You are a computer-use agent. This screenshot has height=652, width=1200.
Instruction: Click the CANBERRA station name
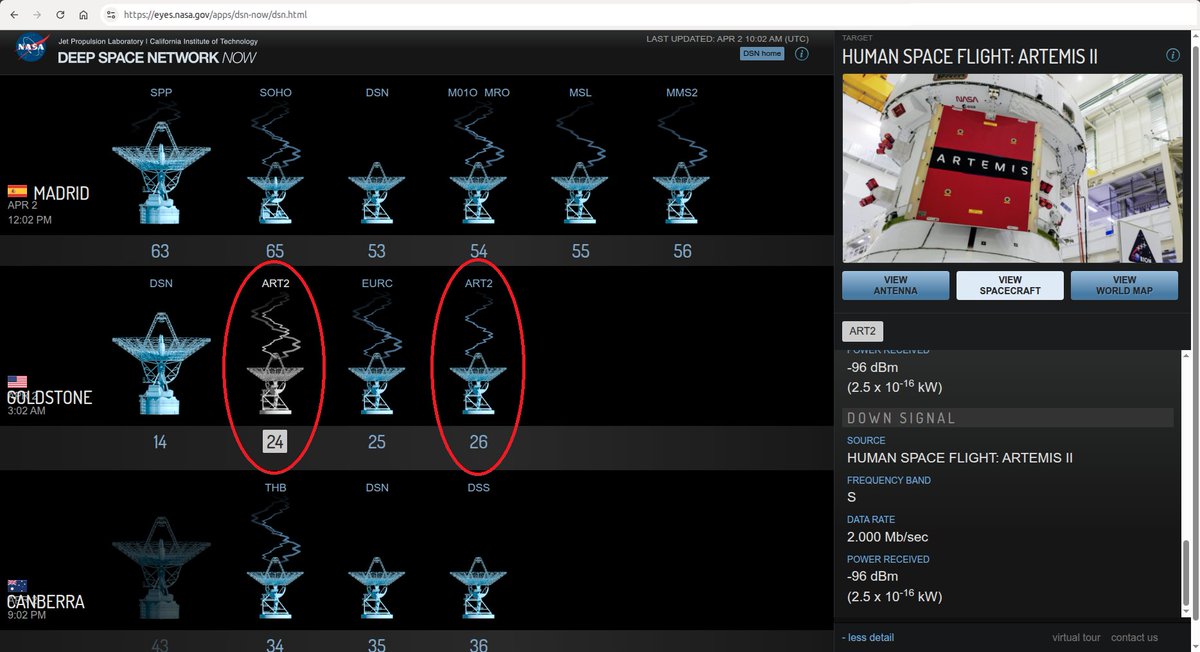tap(46, 602)
